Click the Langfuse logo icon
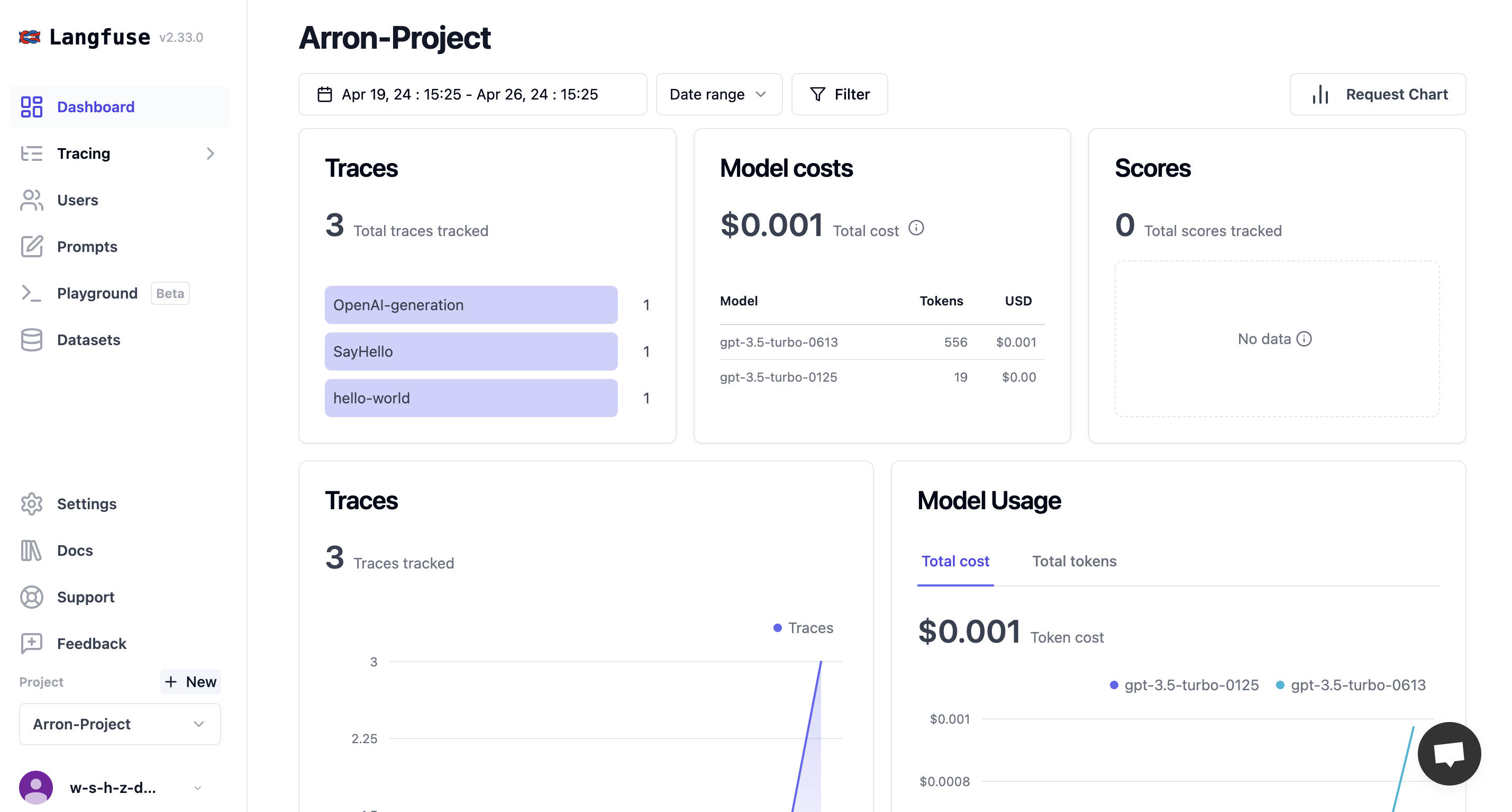The height and width of the screenshot is (812, 1512). point(29,37)
